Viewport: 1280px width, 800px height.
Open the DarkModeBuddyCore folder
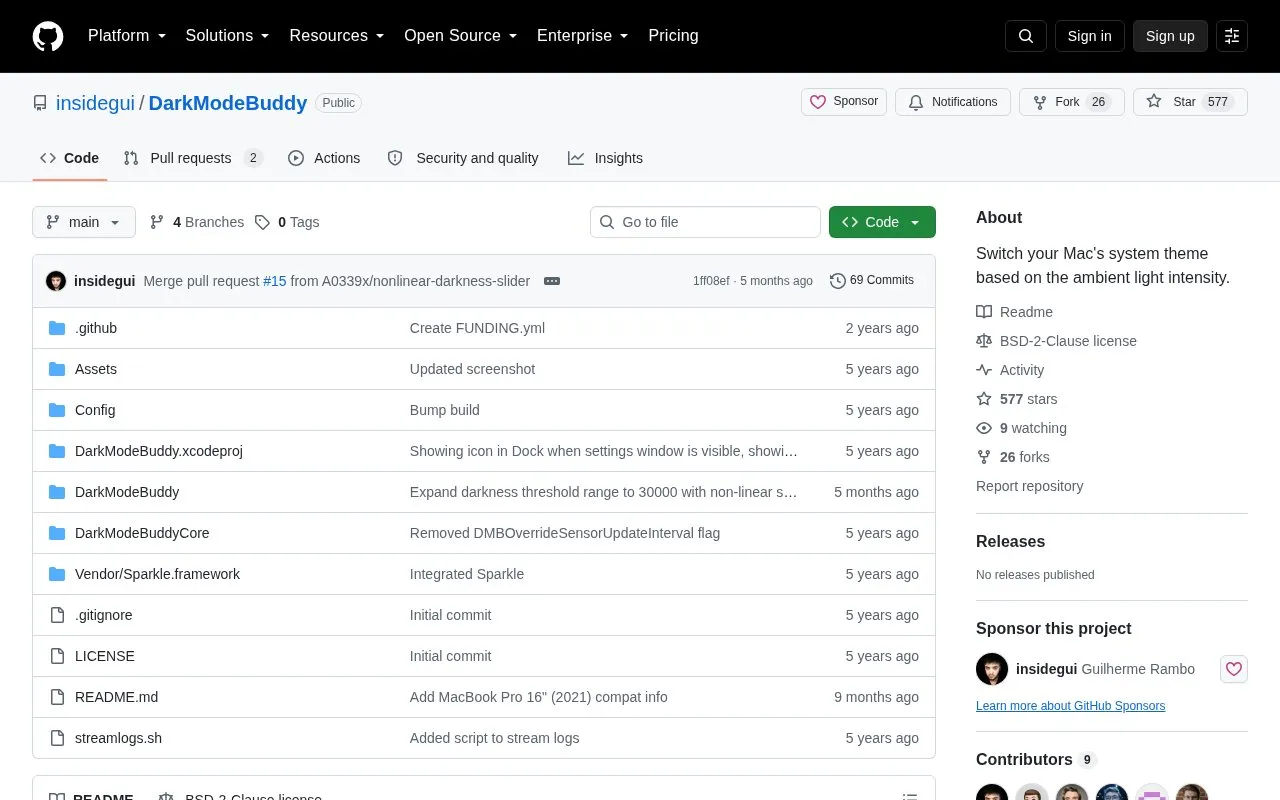[x=142, y=533]
